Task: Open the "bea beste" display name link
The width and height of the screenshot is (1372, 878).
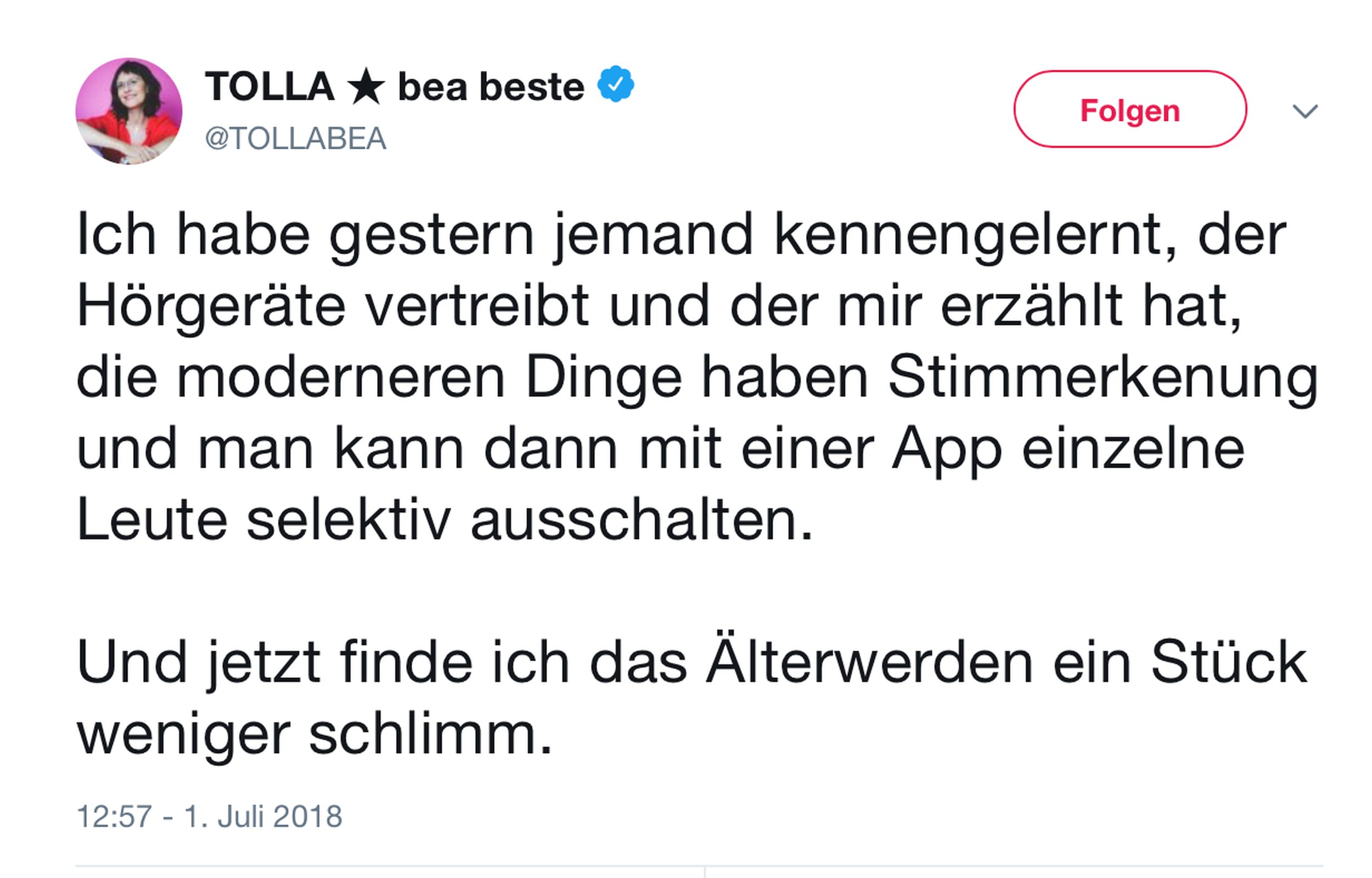Action: pos(491,87)
